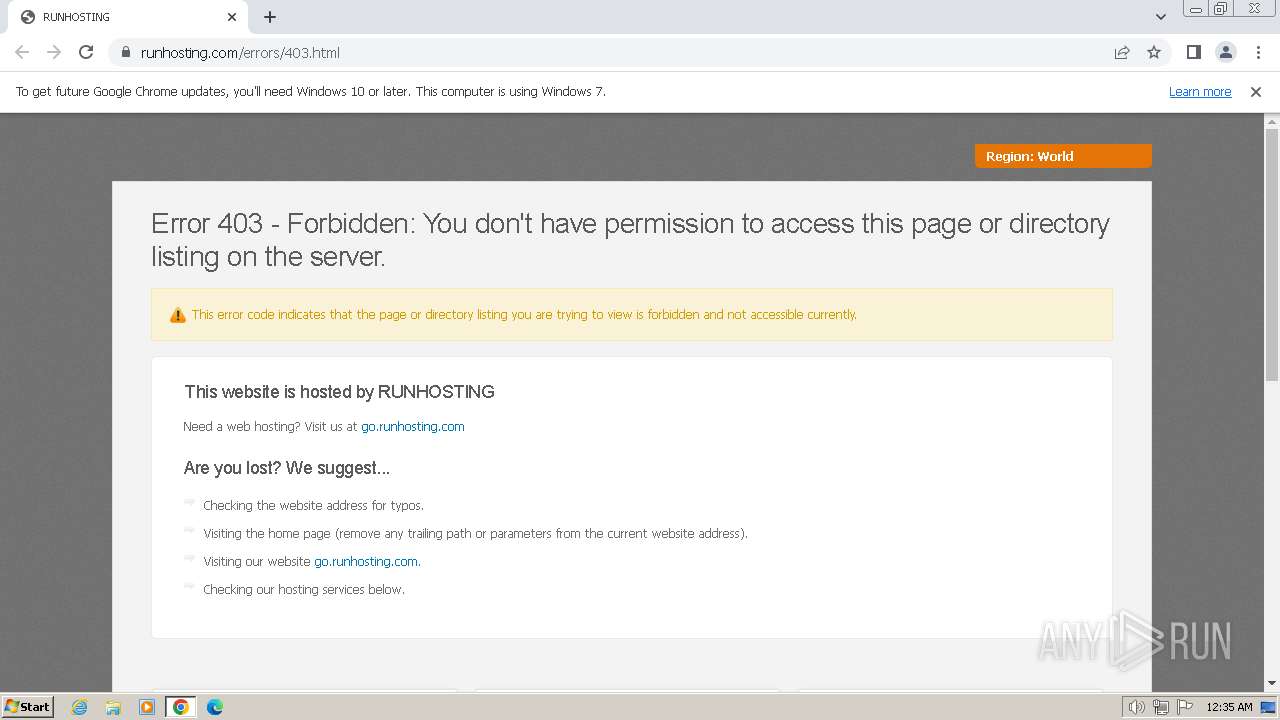Image resolution: width=1280 pixels, height=720 pixels.
Task: Open File Explorer from the taskbar
Action: pos(113,707)
